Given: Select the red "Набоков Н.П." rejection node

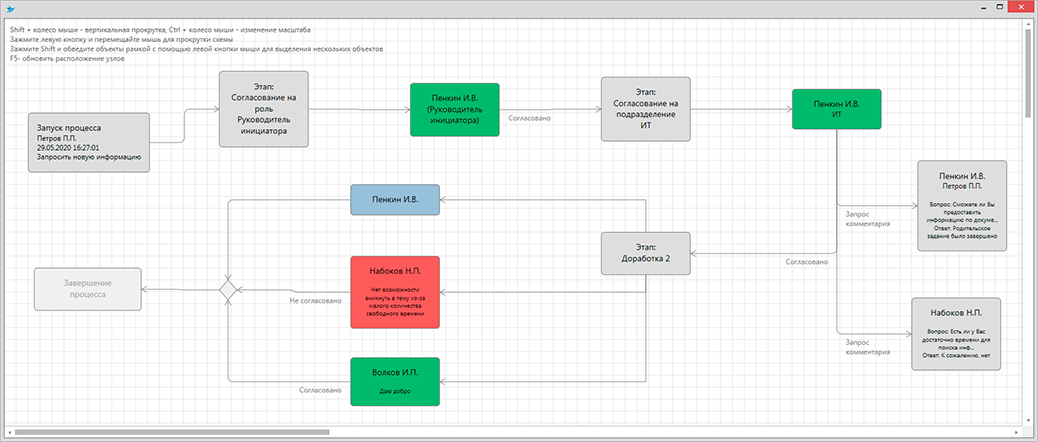Looking at the screenshot, I should tap(396, 292).
